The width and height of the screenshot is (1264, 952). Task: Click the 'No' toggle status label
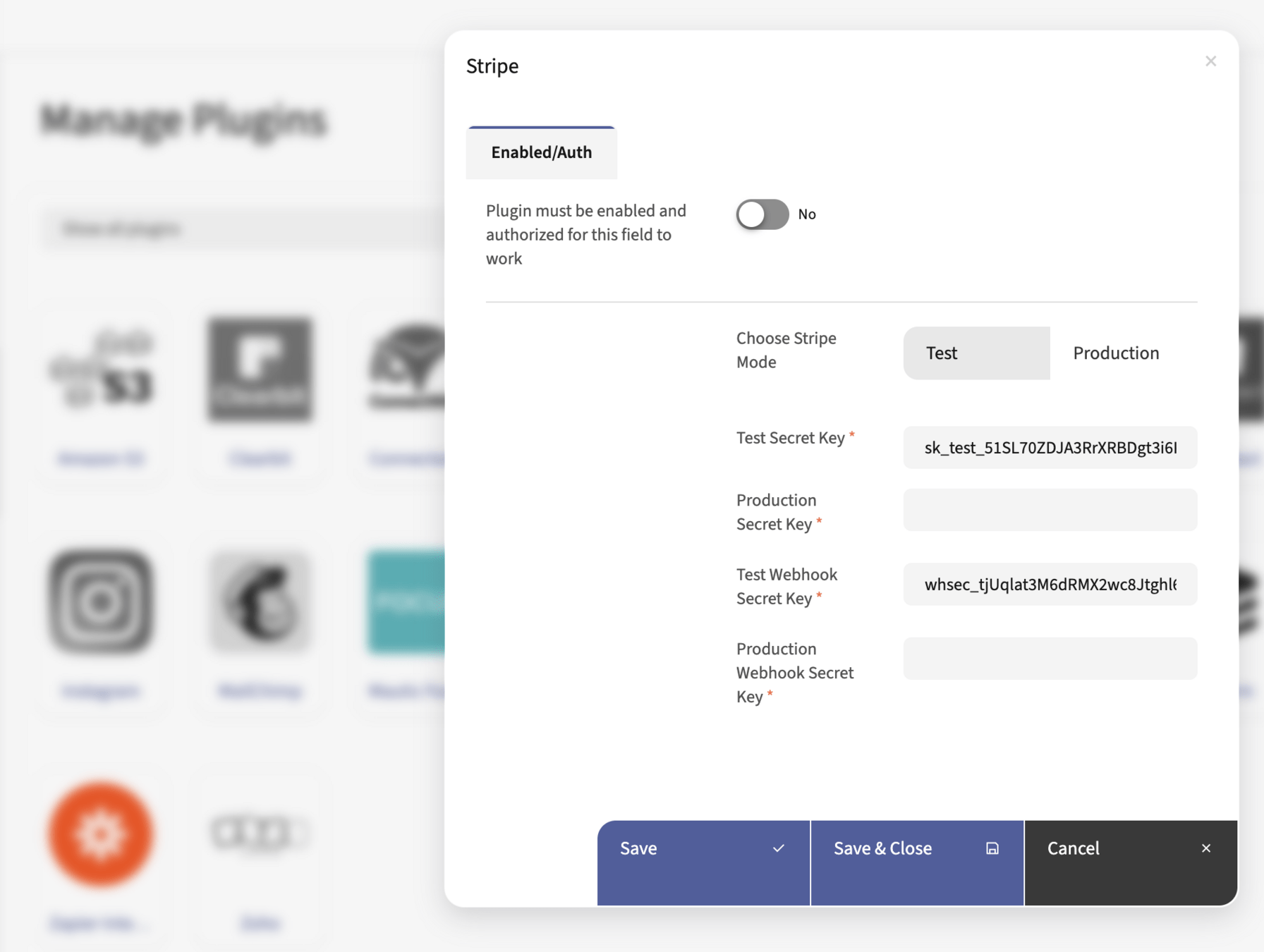[x=807, y=214]
